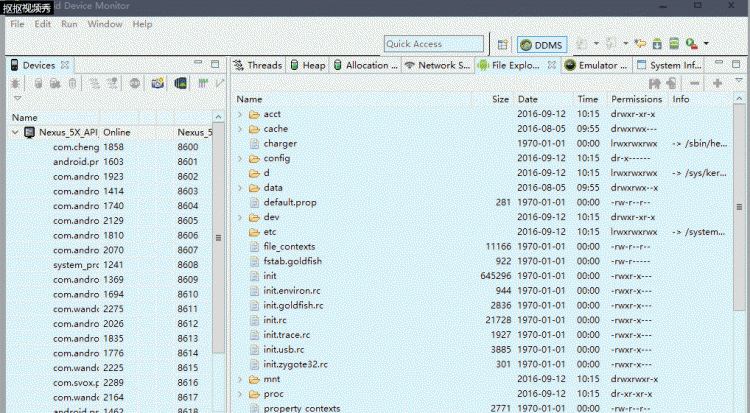The image size is (750, 413).
Task: Click the Quick Access search field
Action: coord(433,44)
